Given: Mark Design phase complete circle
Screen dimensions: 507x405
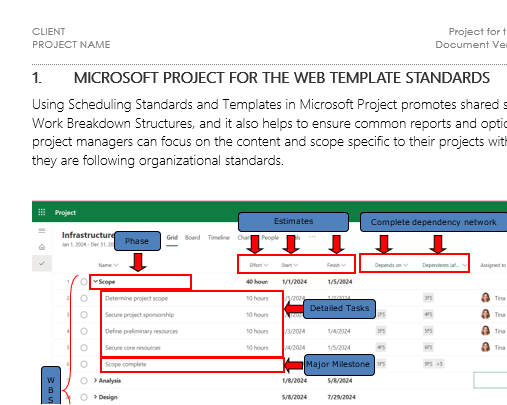Looking at the screenshot, I should 84,397.
